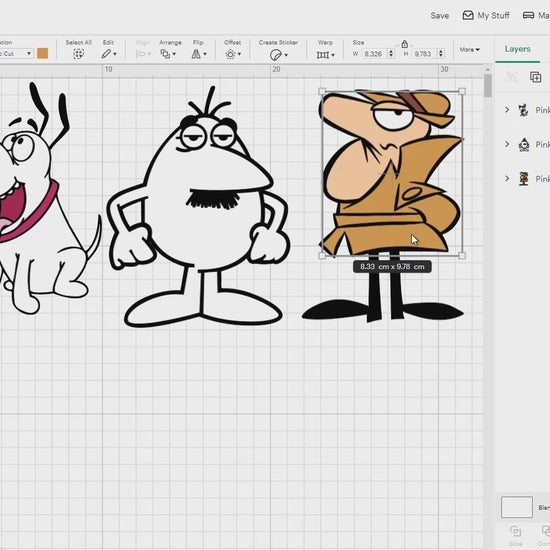This screenshot has height=550, width=550.
Task: Open the Edit pencil tool
Action: [106, 54]
